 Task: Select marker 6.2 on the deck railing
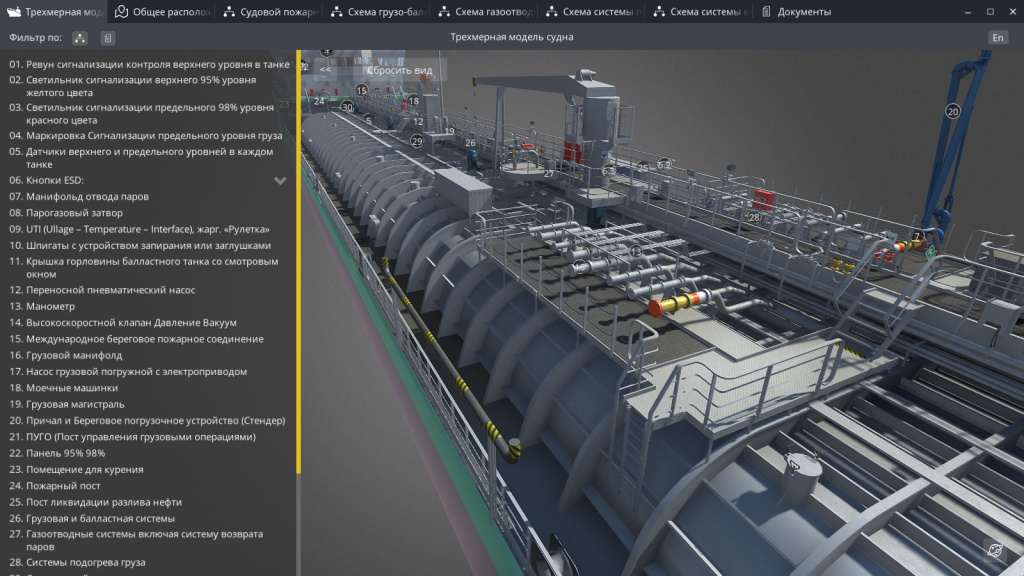(664, 164)
